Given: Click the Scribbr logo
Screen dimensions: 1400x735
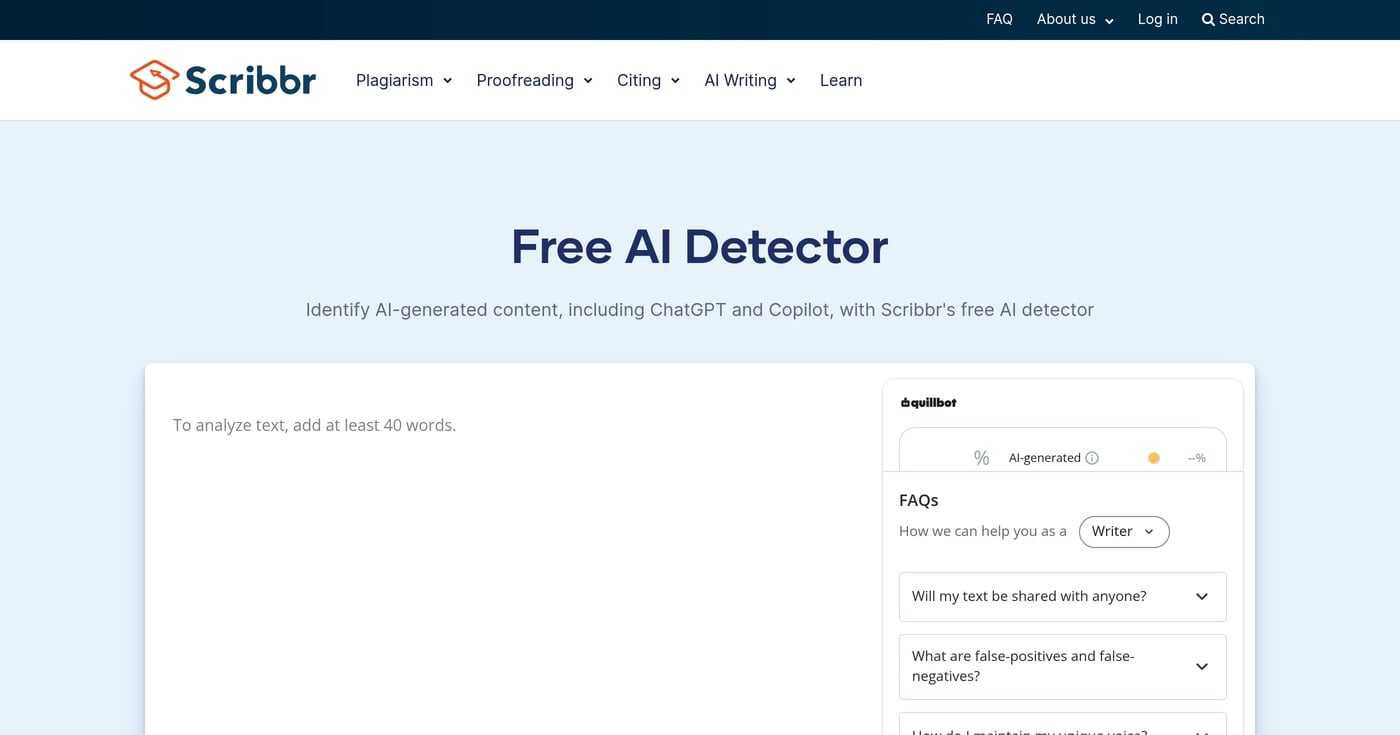Looking at the screenshot, I should (223, 80).
